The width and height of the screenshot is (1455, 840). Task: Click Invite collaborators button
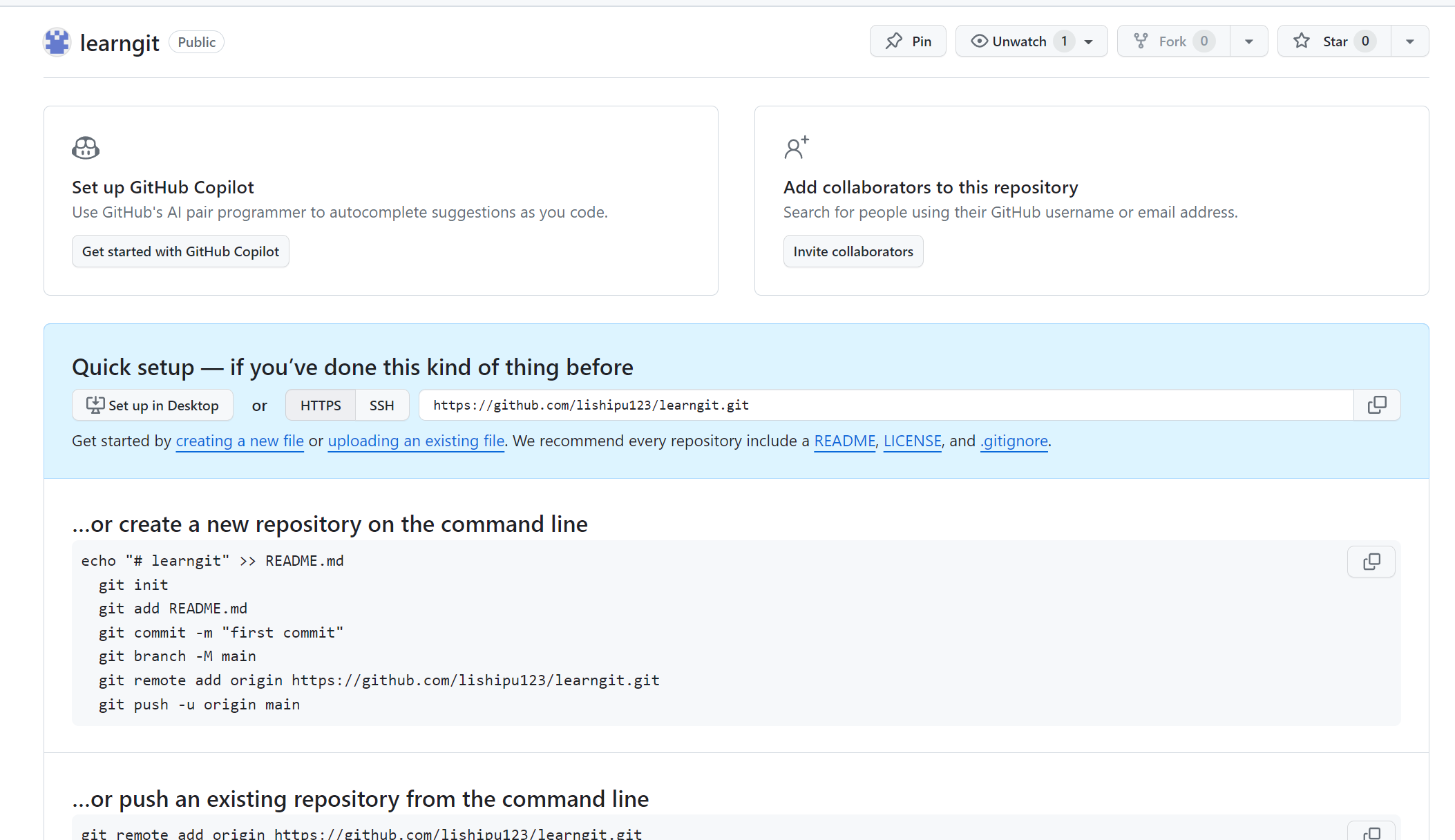pos(853,251)
